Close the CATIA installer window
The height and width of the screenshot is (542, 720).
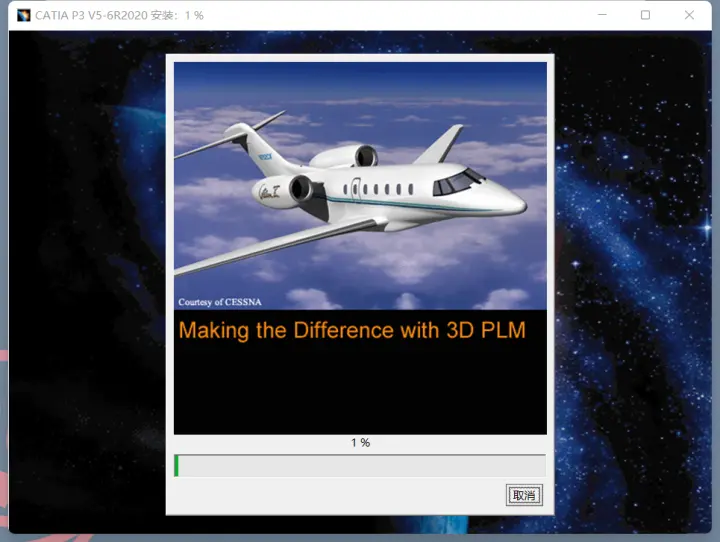[689, 15]
